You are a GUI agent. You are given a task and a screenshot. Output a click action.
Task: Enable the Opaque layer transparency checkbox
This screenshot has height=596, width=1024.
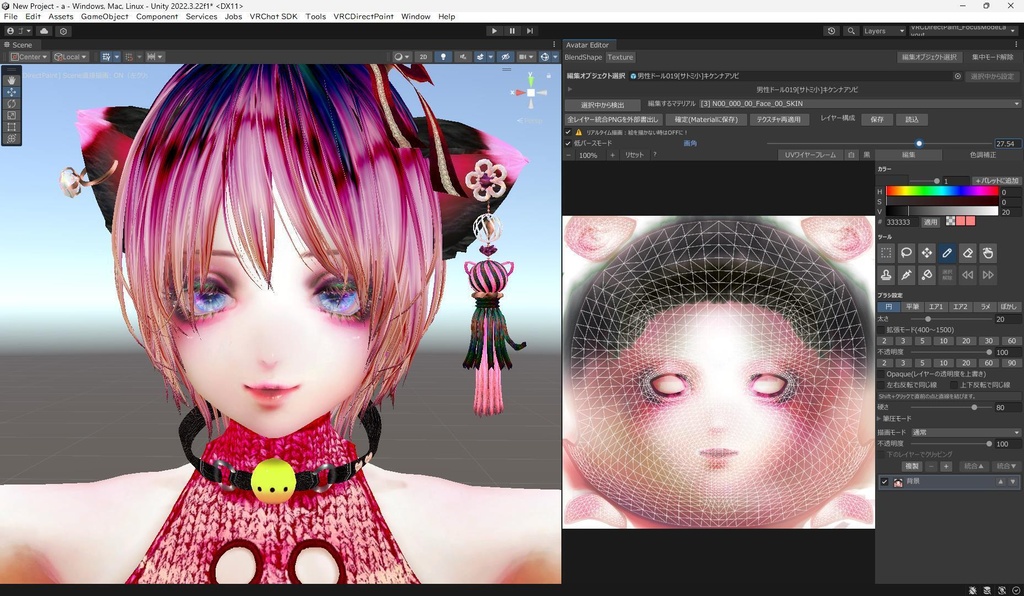(x=881, y=374)
